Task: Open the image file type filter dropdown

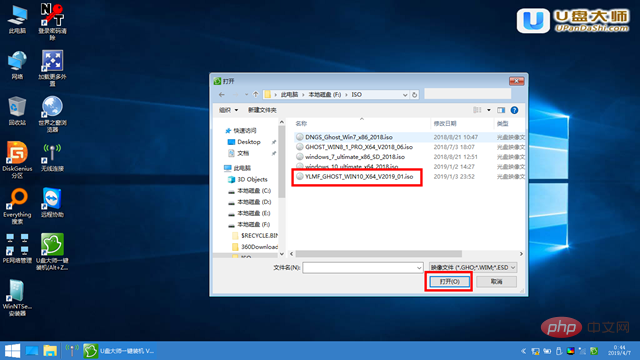Action: [x=473, y=268]
